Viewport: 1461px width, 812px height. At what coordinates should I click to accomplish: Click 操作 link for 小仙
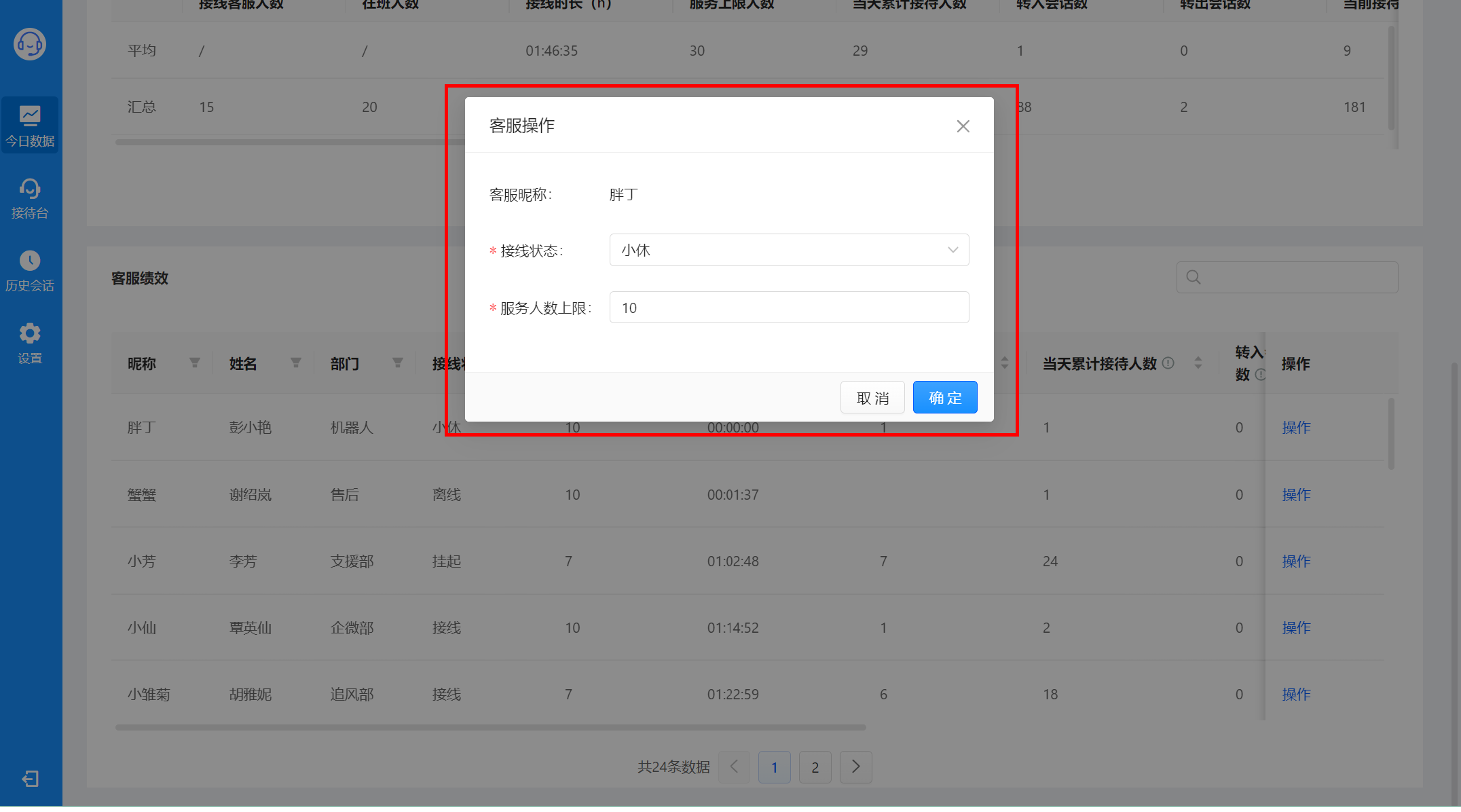(1296, 628)
